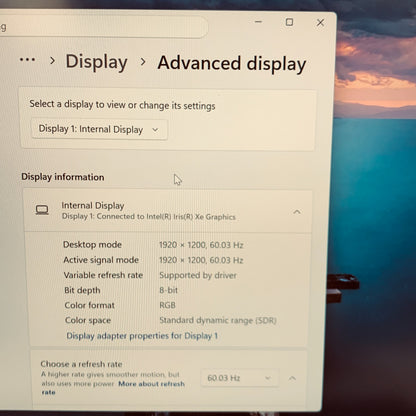
Task: Maximize the Settings window
Action: tap(289, 22)
